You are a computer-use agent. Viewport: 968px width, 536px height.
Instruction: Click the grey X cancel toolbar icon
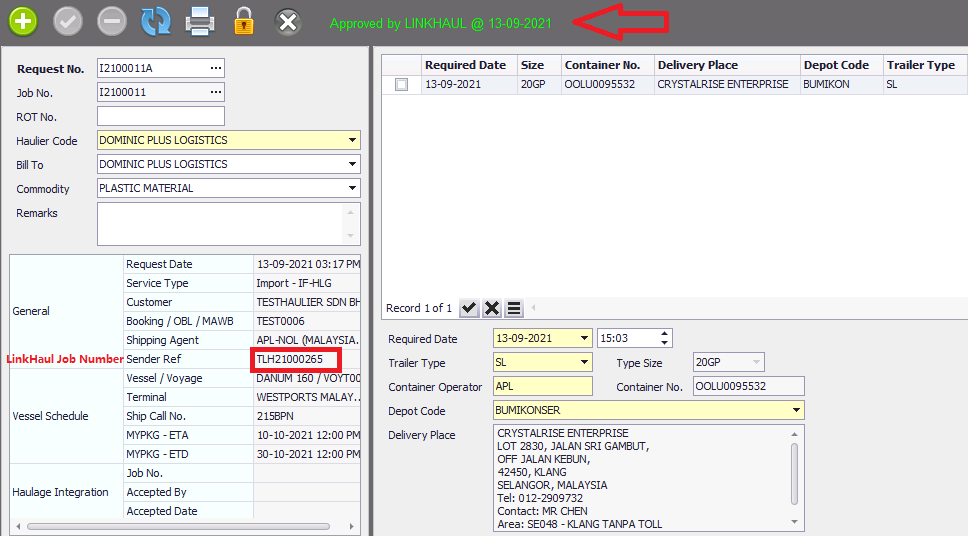288,20
